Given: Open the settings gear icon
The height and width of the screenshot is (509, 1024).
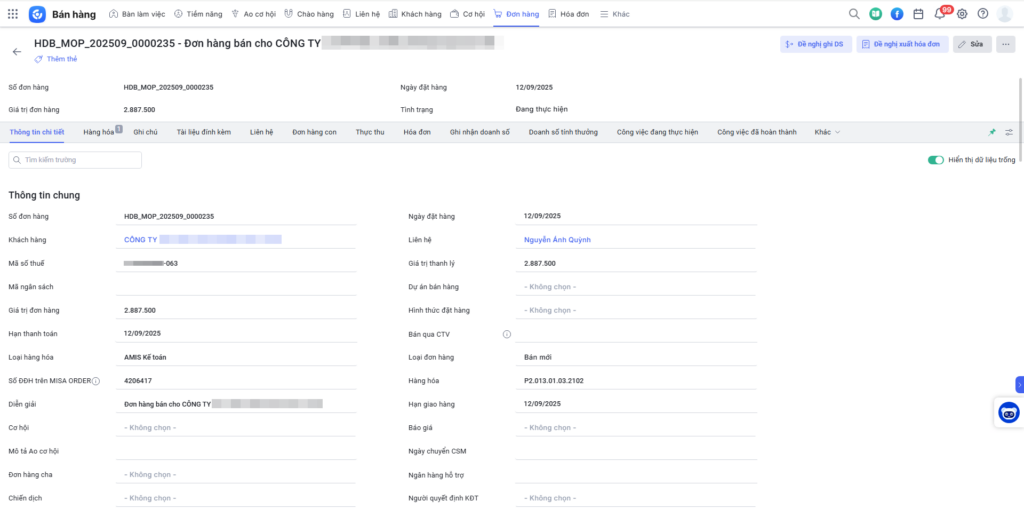Looking at the screenshot, I should 962,14.
